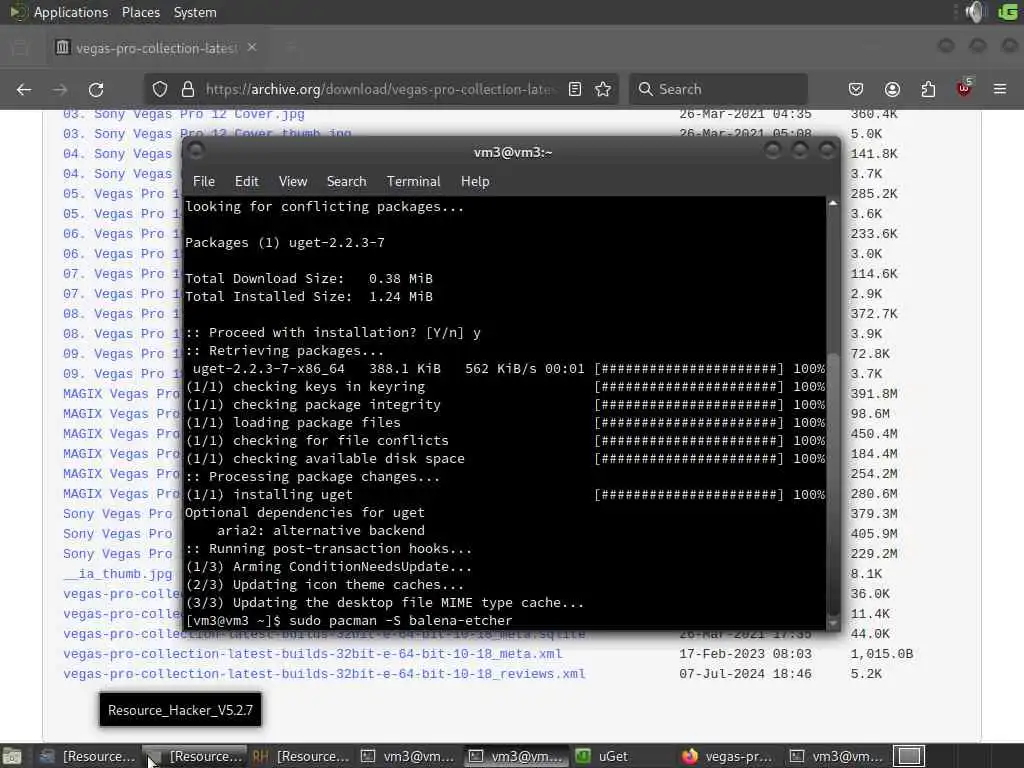
Task: Open first MAGIX Vegas Pro link (391.8M)
Action: pos(121,394)
